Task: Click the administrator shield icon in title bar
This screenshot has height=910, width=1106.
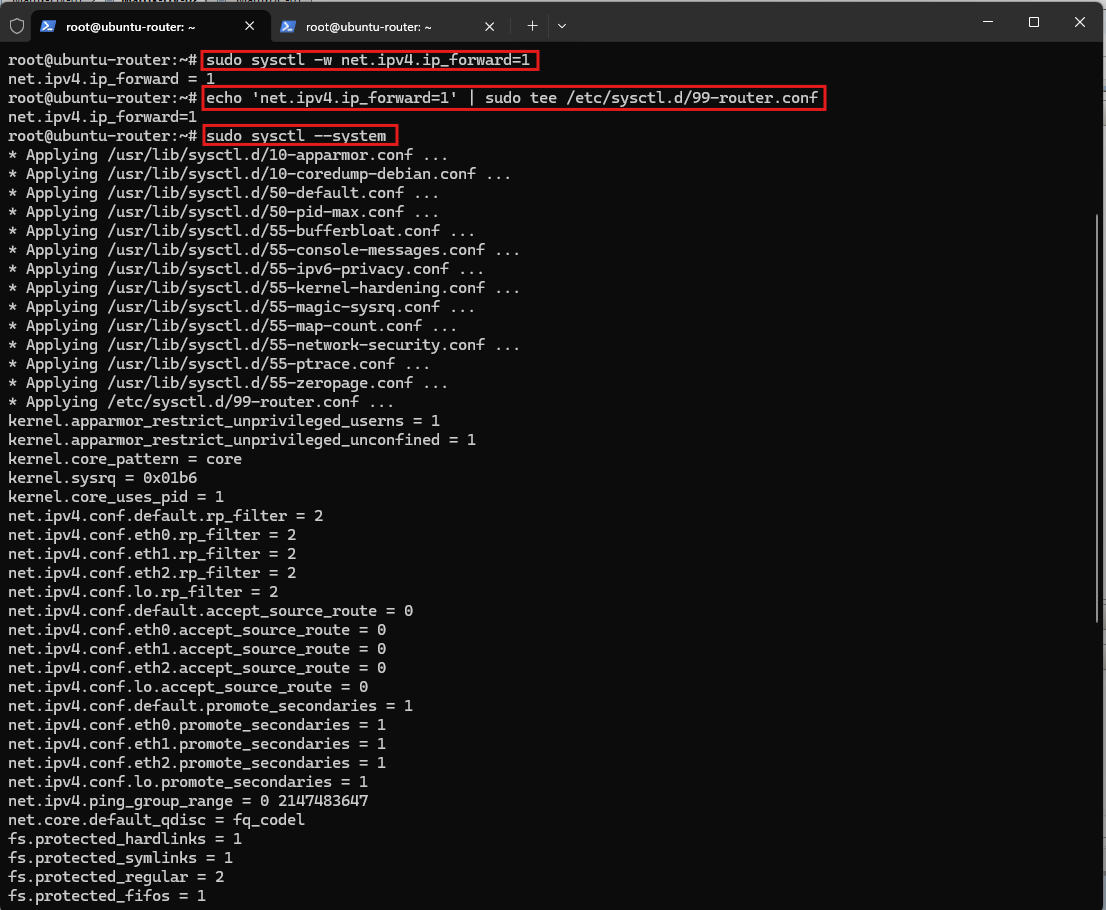Action: coord(17,26)
